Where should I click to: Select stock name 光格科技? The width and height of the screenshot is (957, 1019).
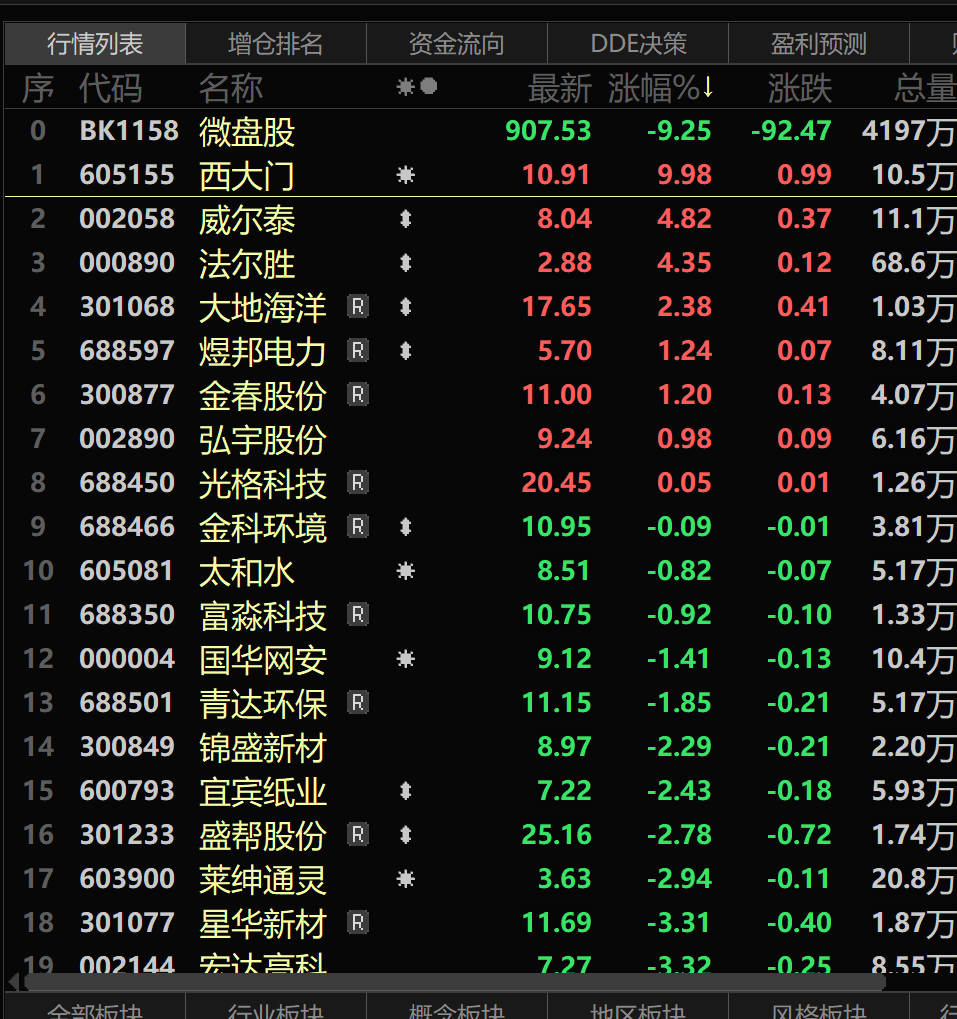pyautogui.click(x=262, y=484)
